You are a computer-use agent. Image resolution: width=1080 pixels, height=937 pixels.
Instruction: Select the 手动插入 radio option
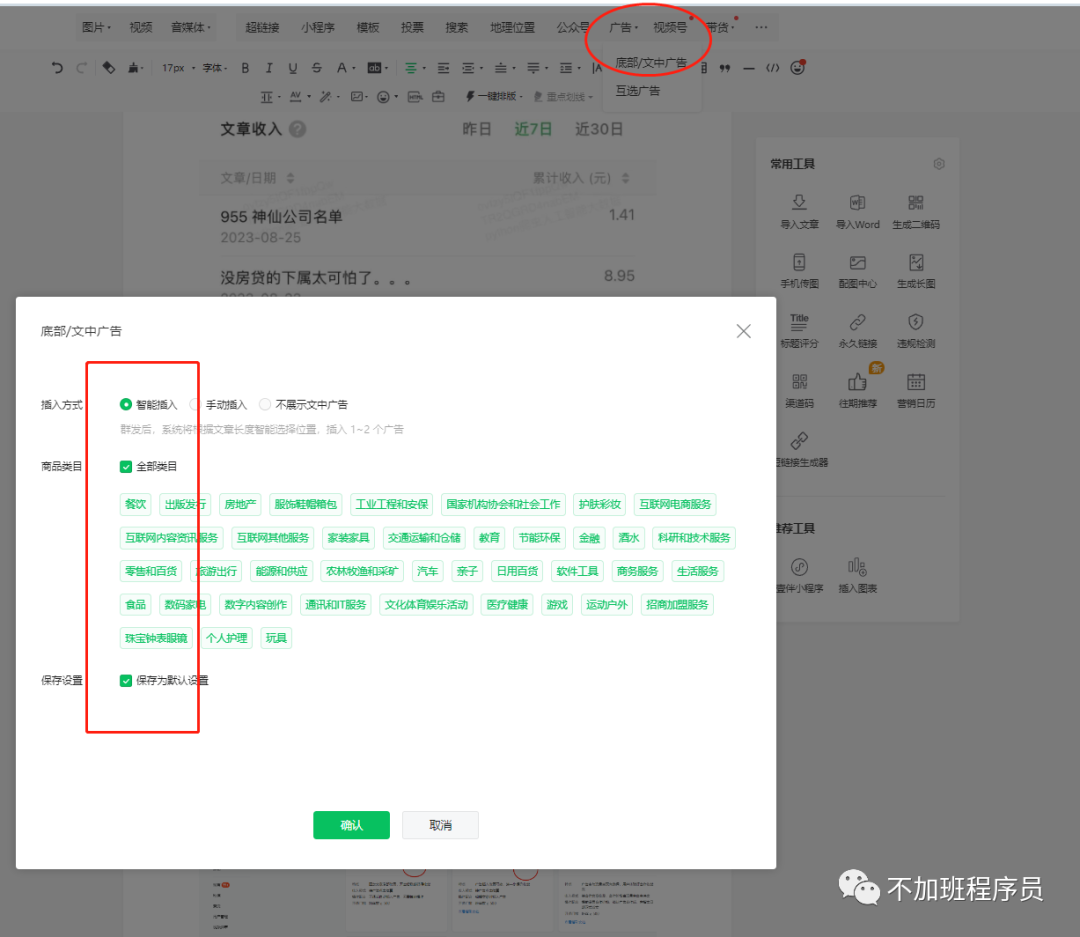(195, 404)
